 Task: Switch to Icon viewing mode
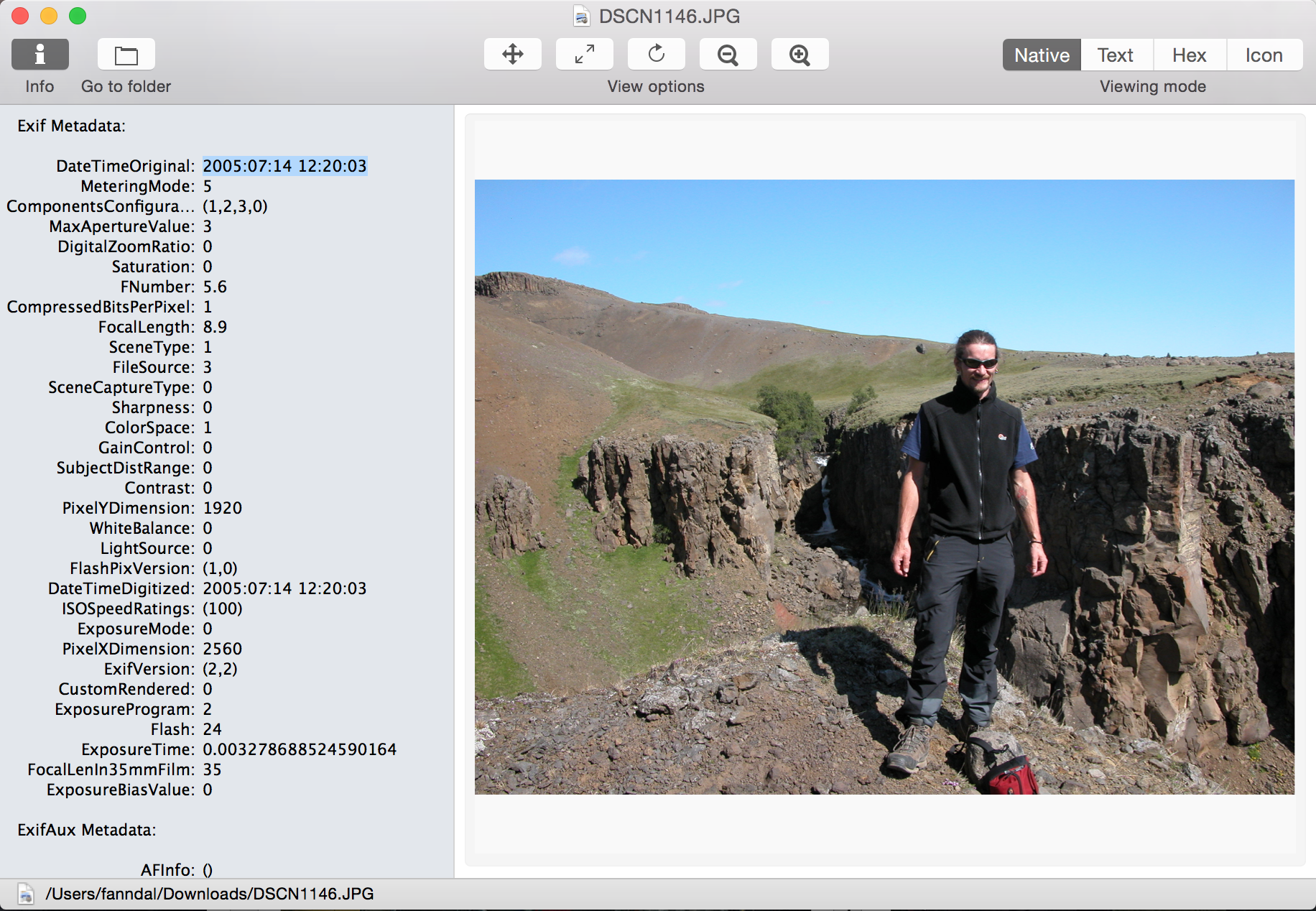[x=1264, y=55]
